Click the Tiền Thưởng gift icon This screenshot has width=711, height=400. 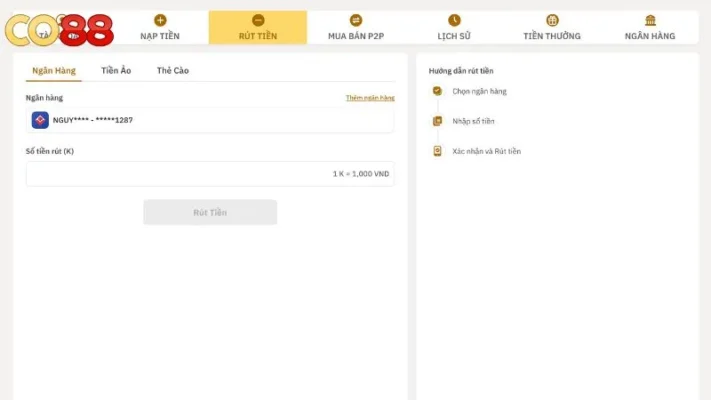click(552, 20)
